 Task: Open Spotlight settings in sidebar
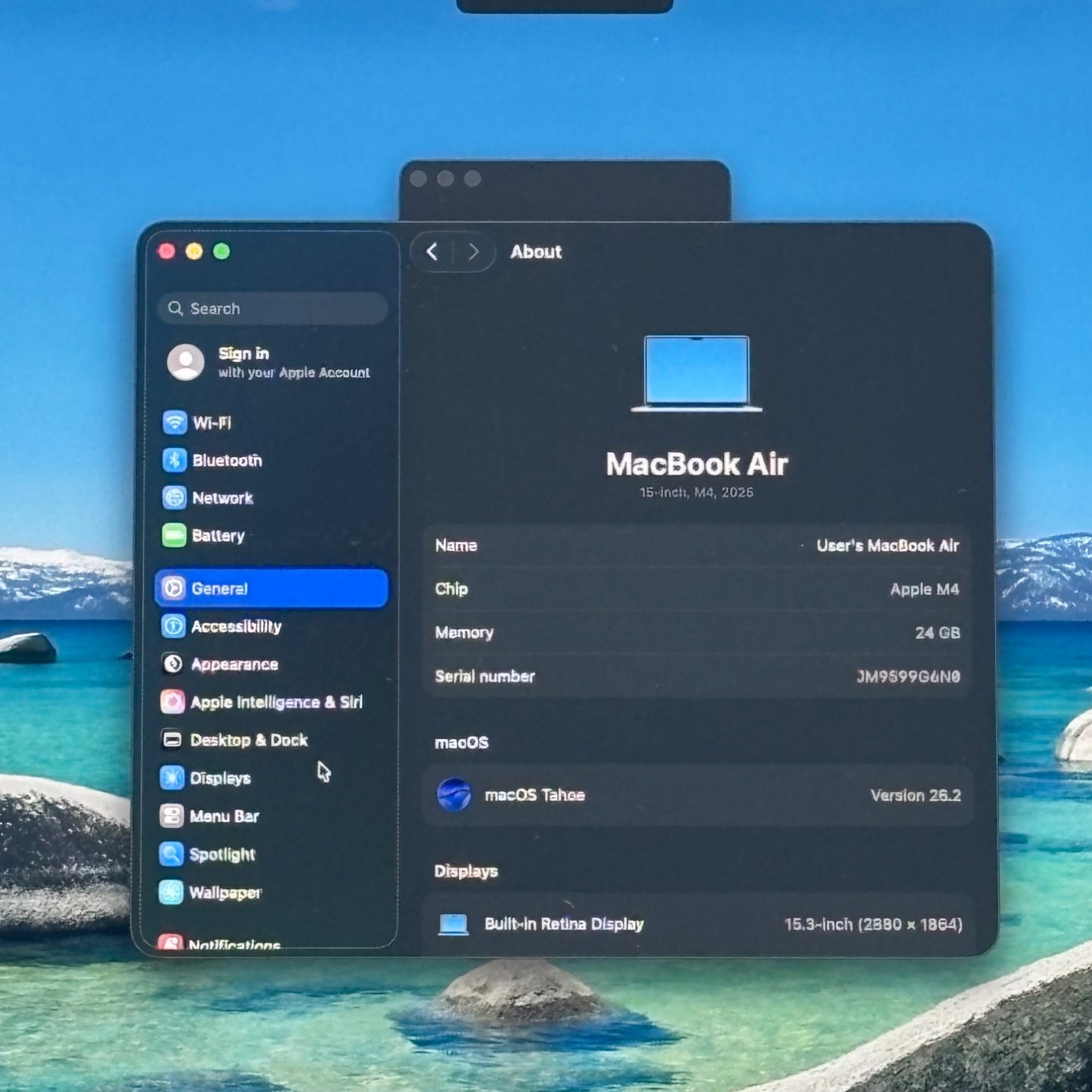point(221,855)
